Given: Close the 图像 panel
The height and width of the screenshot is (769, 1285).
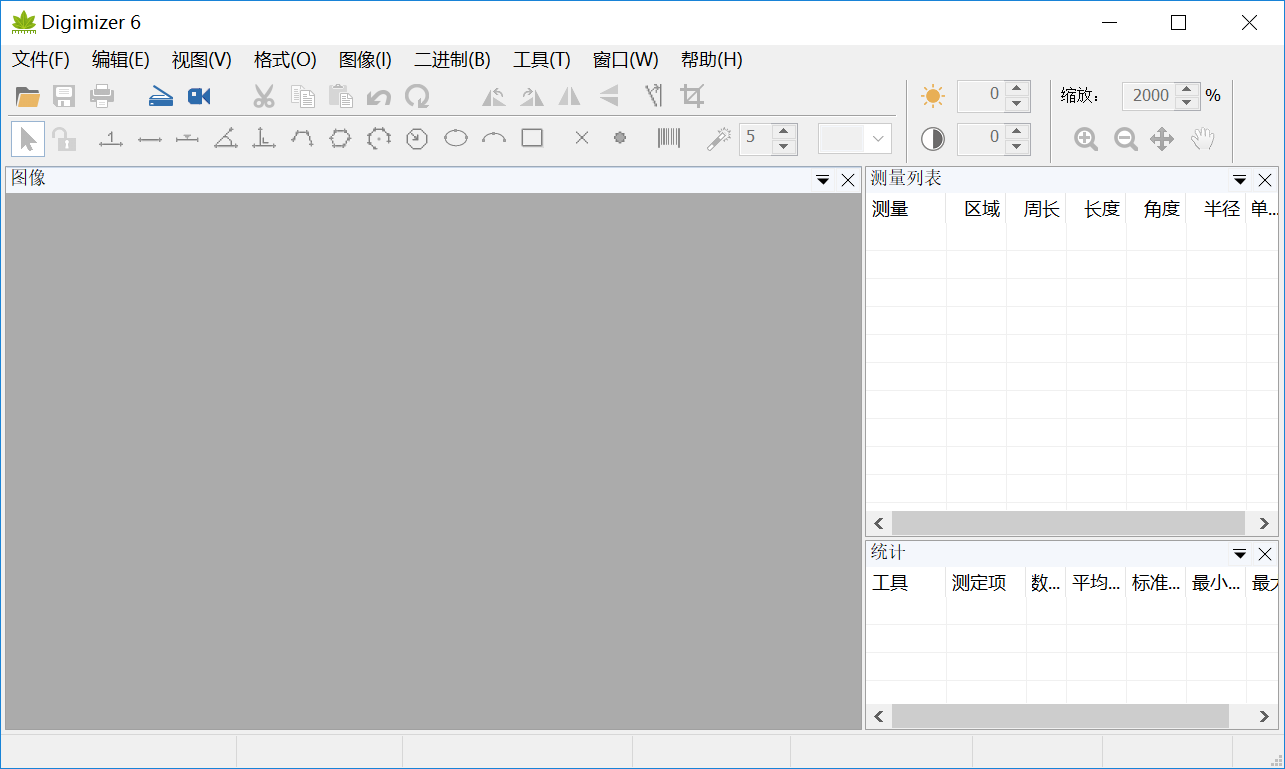Looking at the screenshot, I should point(848,180).
